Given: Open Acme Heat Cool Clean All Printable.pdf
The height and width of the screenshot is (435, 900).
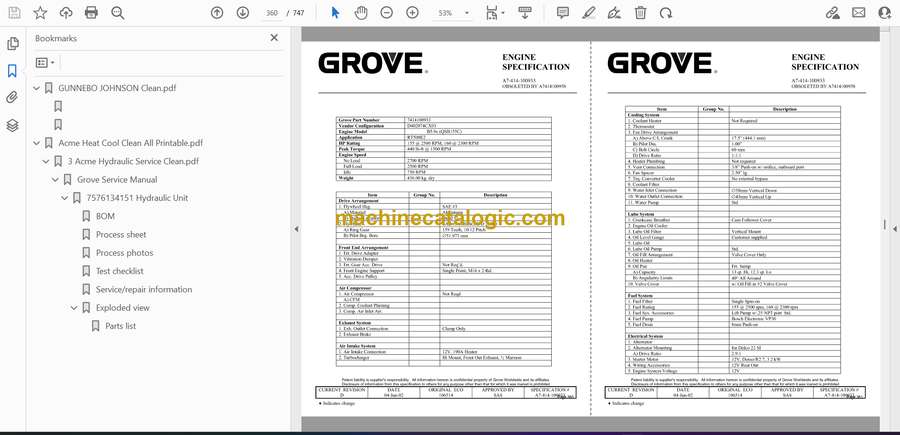Looking at the screenshot, I should coord(130,143).
